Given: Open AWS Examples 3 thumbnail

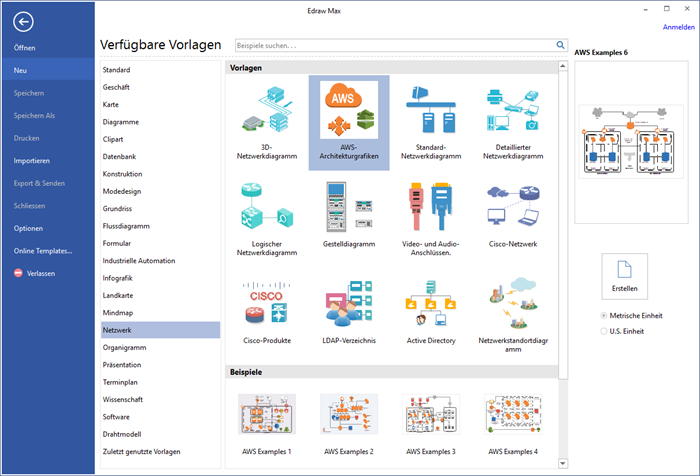Looking at the screenshot, I should [431, 414].
